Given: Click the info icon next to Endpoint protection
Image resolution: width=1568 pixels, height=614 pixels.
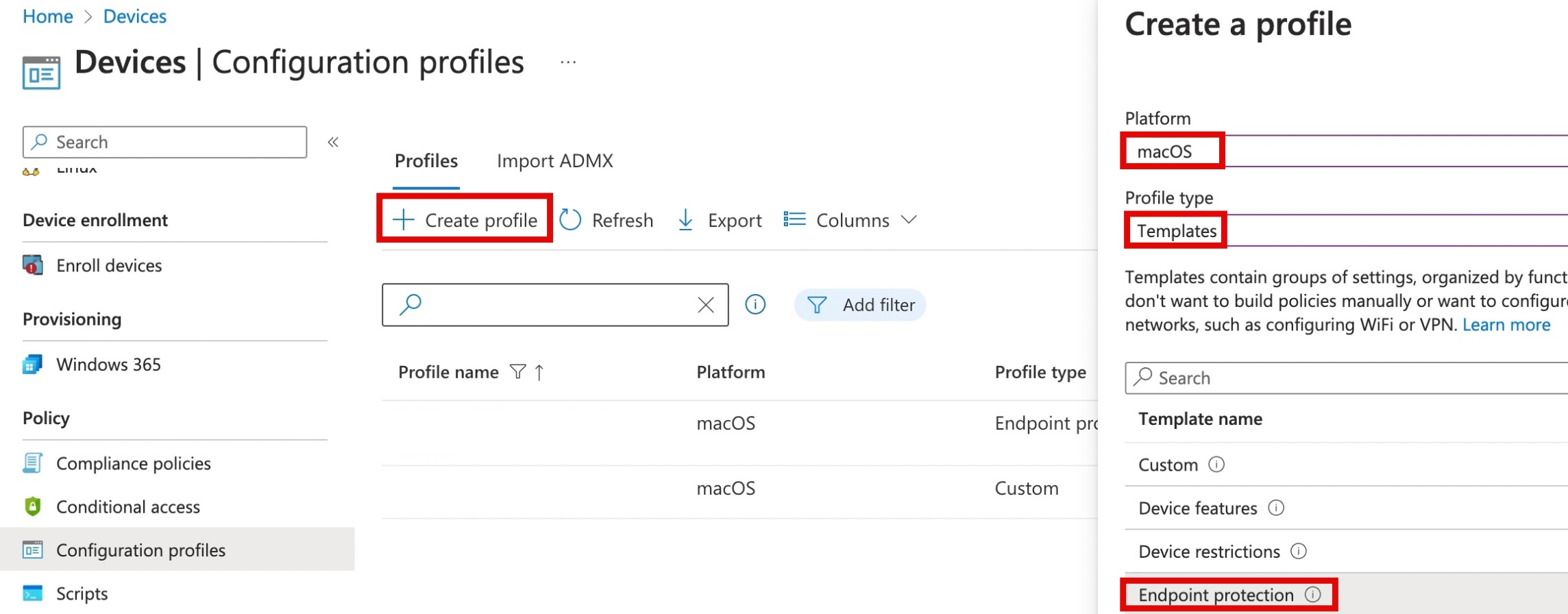Looking at the screenshot, I should click(1312, 594).
